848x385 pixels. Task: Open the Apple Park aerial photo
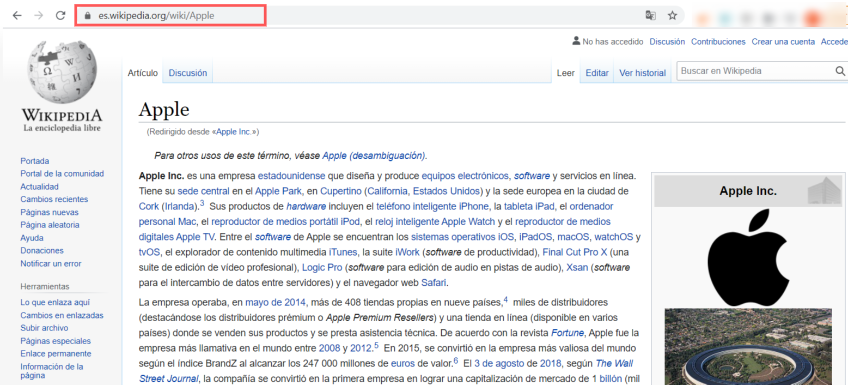(748, 347)
